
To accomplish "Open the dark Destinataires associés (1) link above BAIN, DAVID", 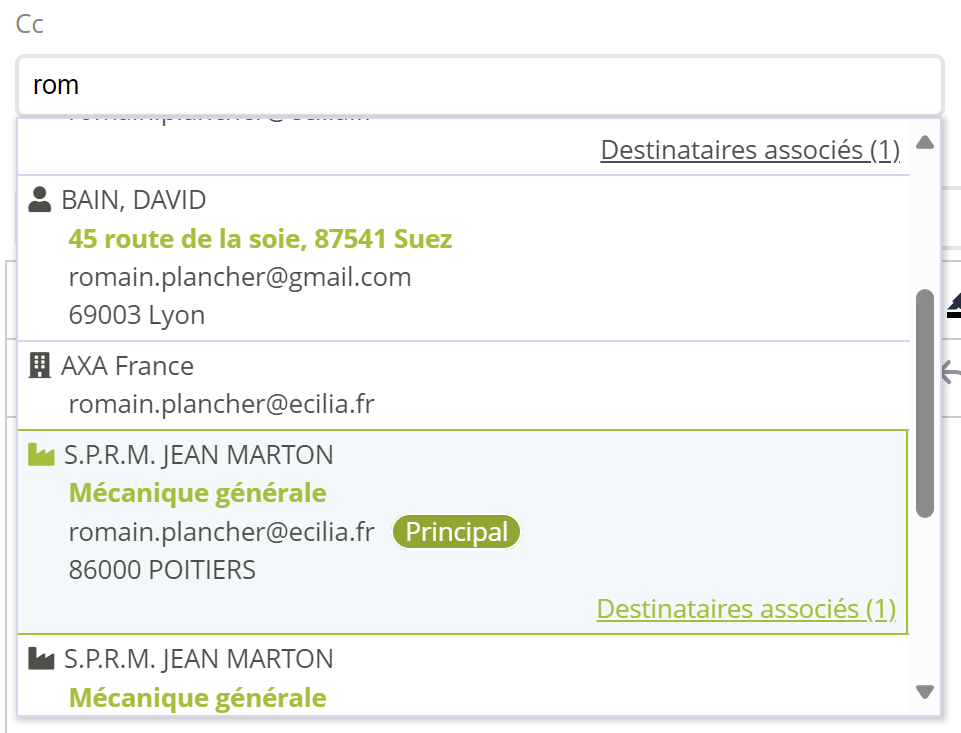I will [750, 150].
